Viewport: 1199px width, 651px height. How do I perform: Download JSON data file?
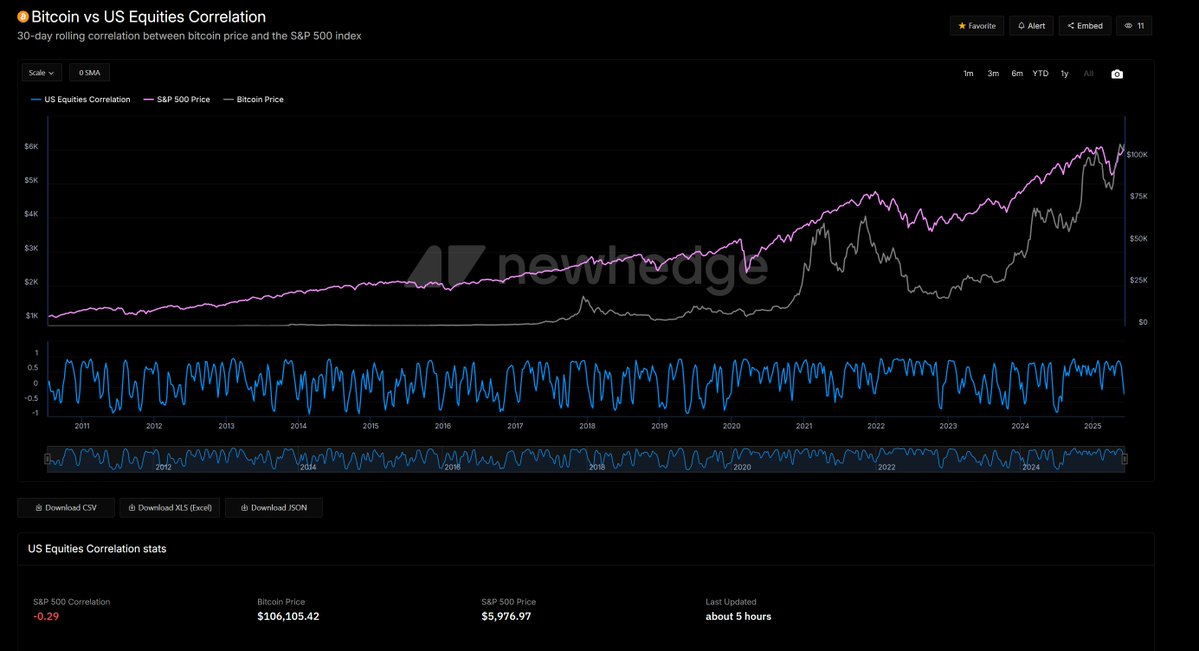[274, 508]
